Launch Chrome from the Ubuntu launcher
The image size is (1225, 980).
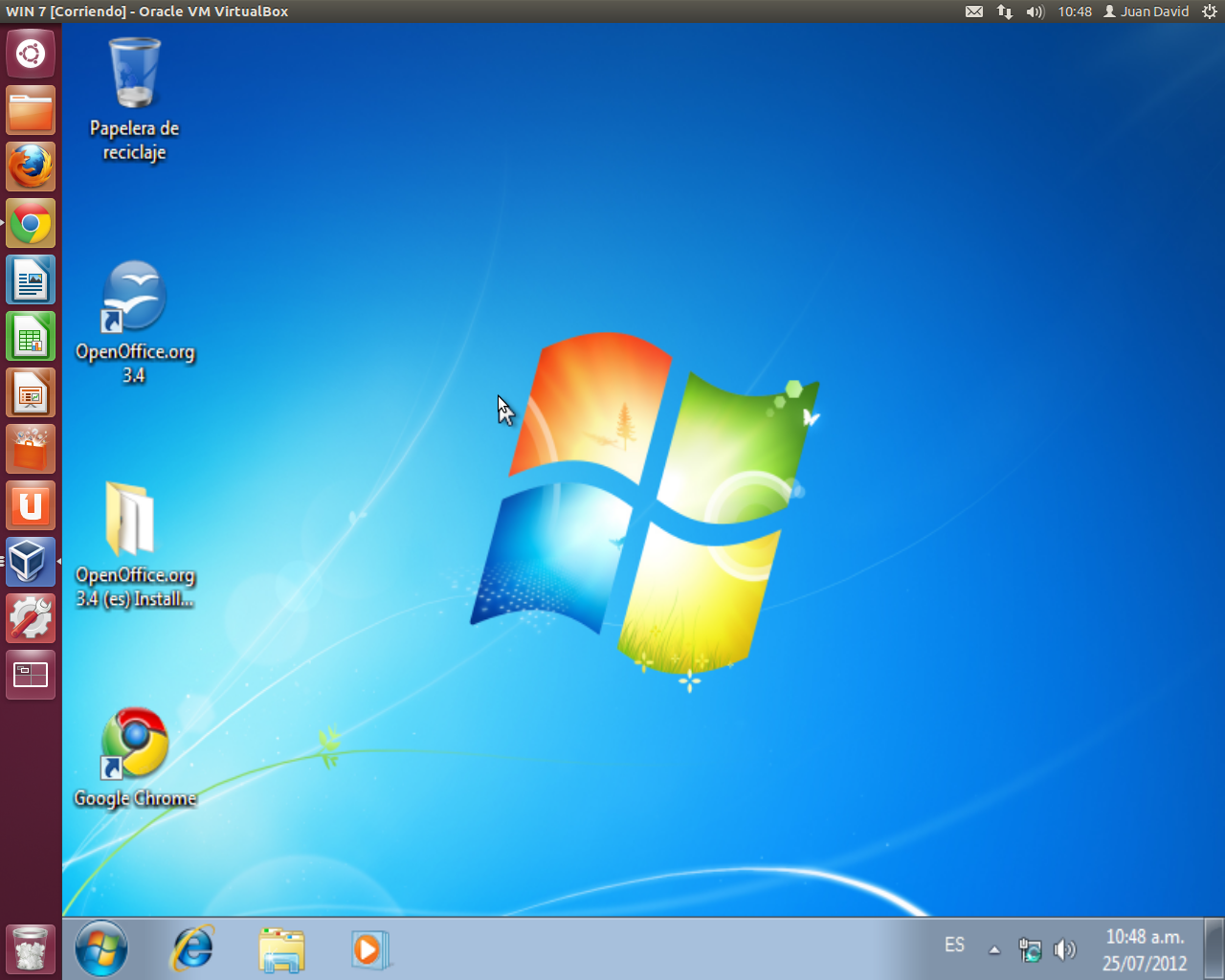(31, 223)
